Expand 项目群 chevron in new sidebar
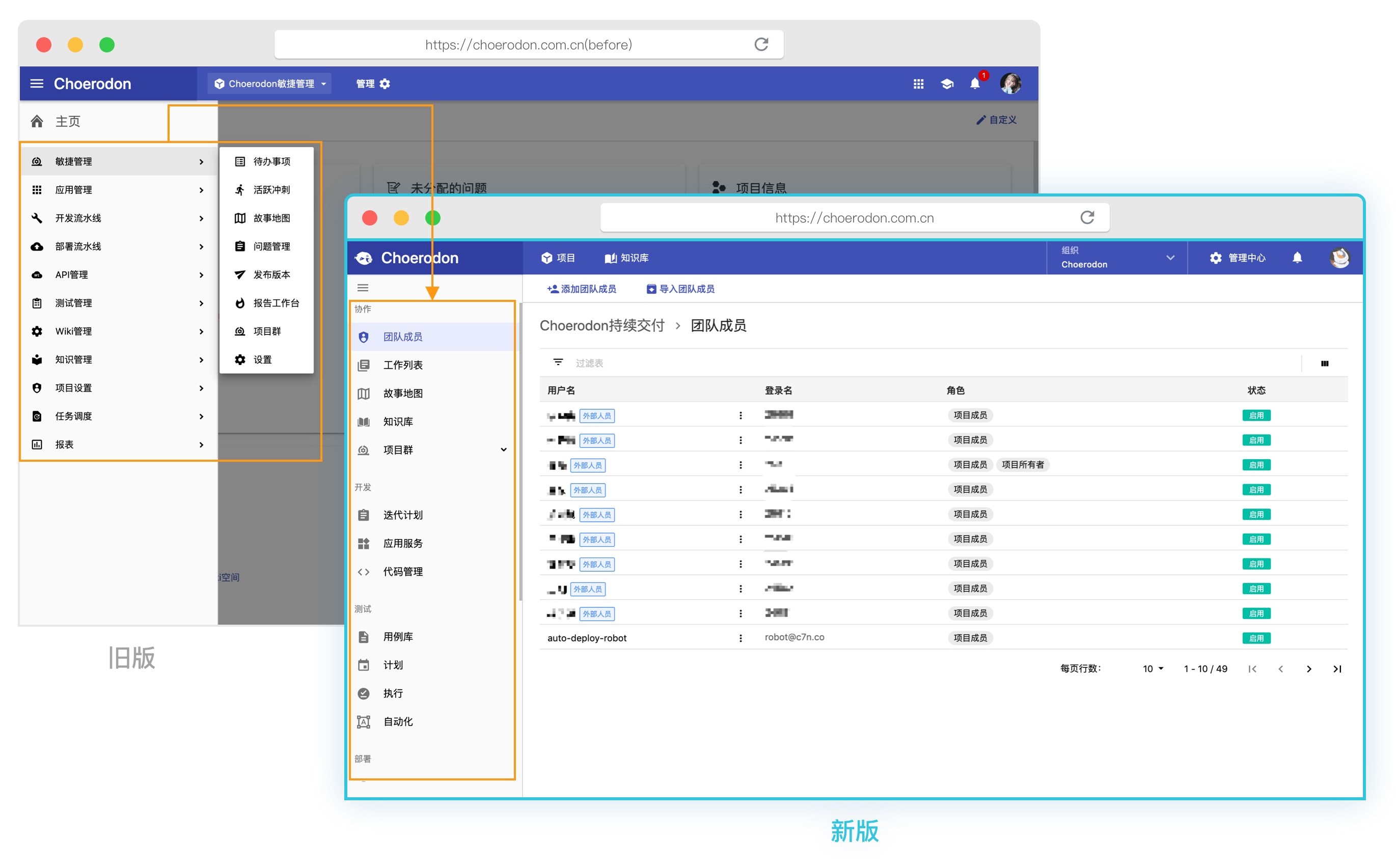The height and width of the screenshot is (868, 1396). click(503, 450)
